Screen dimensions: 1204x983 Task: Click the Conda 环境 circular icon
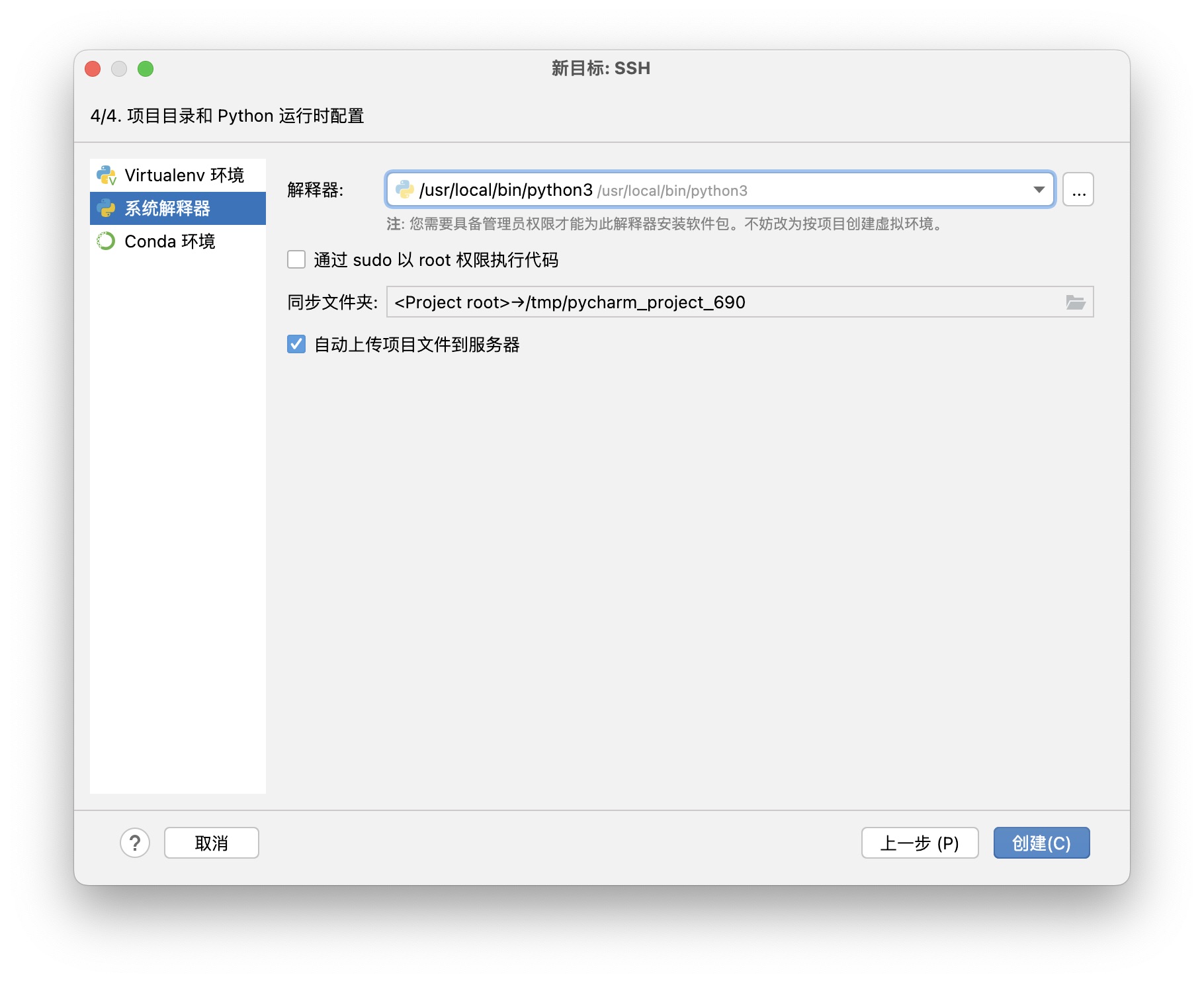[107, 241]
